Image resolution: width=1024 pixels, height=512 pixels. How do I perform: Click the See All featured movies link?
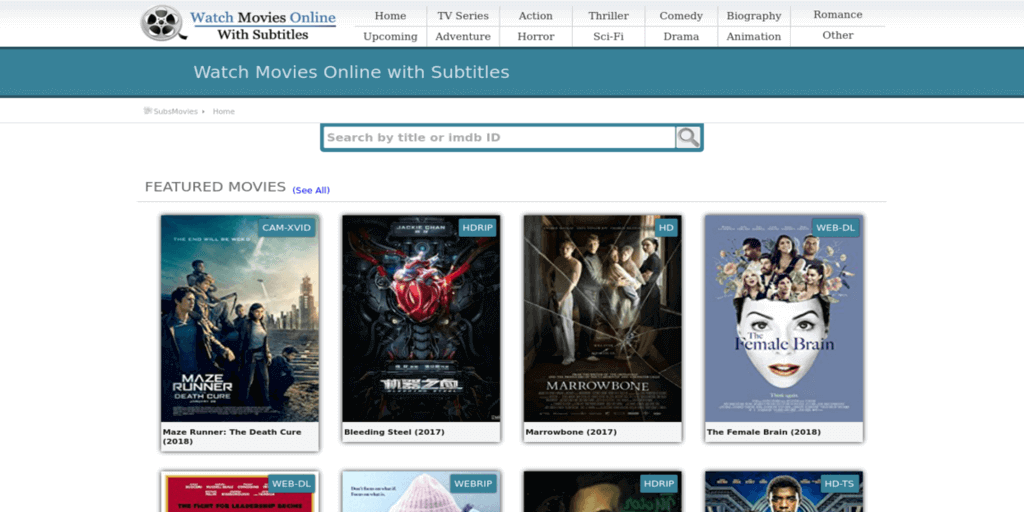311,190
